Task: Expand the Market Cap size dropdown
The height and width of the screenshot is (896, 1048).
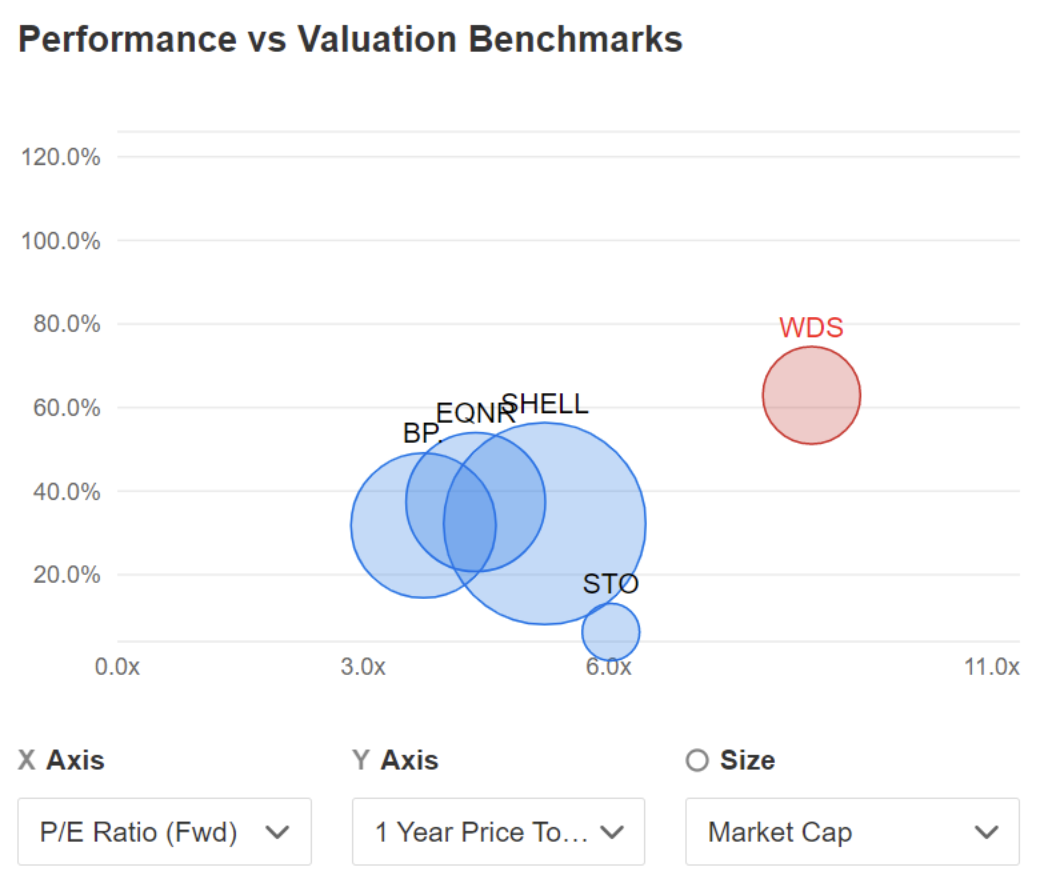Action: click(x=852, y=831)
